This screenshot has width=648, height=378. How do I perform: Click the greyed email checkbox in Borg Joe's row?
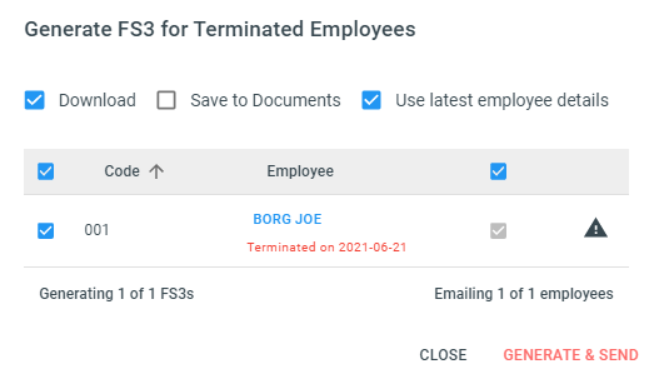(498, 231)
